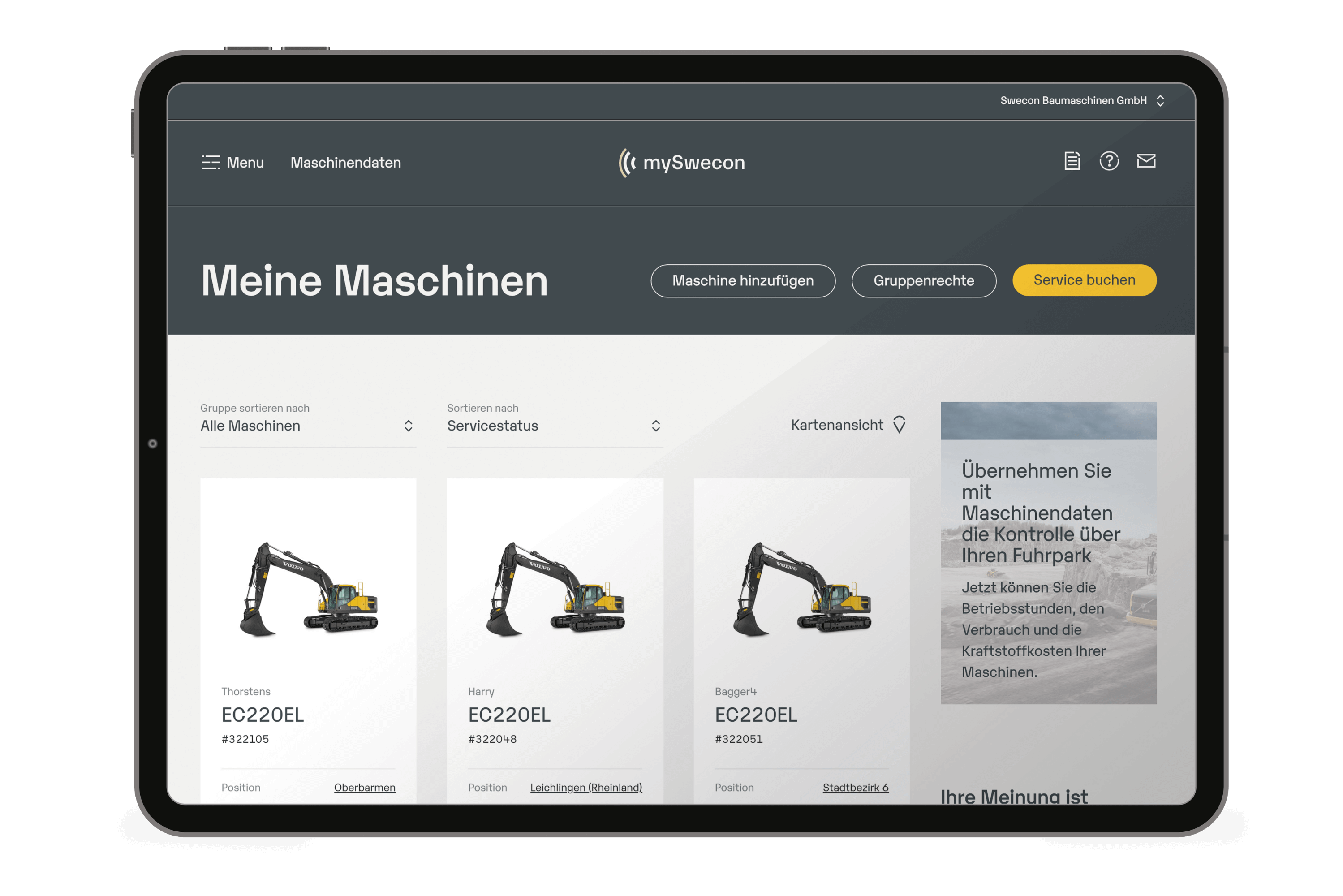Click the serial number #322048

(492, 739)
